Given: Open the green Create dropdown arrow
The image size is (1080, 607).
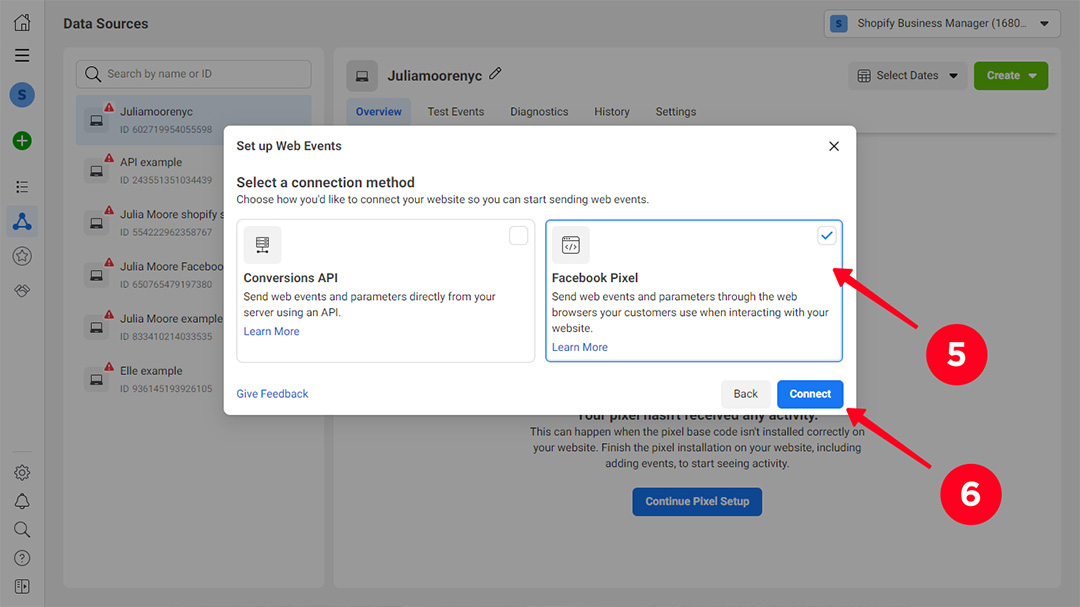Looking at the screenshot, I should 1032,76.
